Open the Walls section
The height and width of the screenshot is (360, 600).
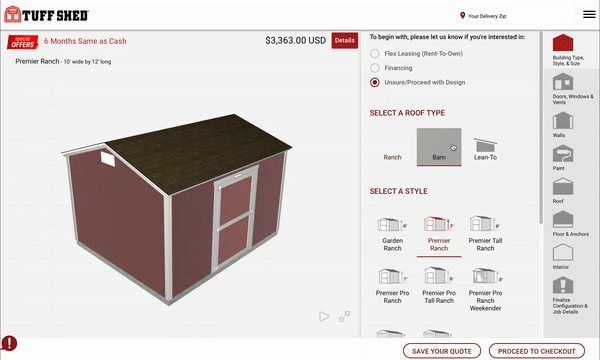coord(562,125)
